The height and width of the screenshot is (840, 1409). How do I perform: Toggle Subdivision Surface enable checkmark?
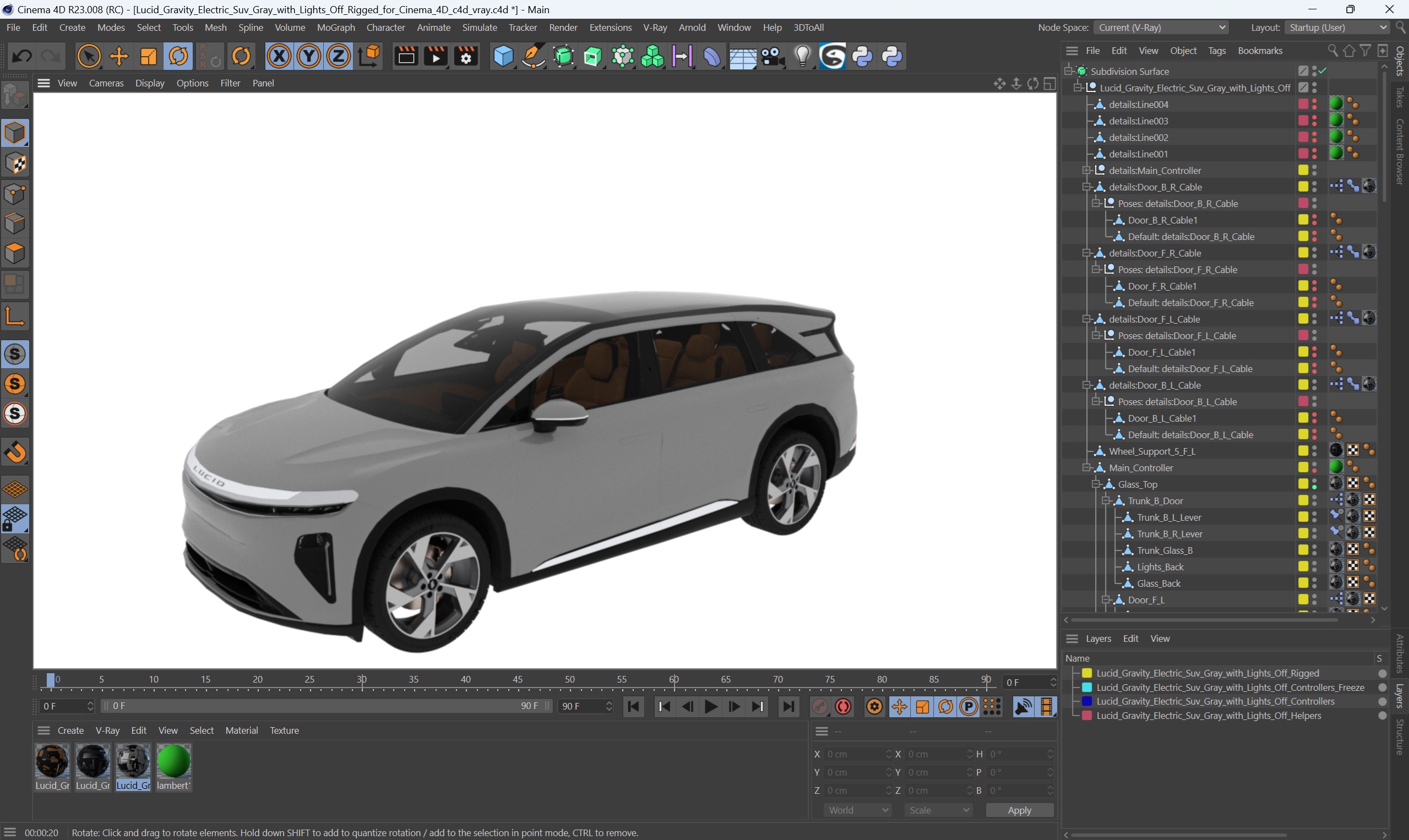click(1323, 71)
